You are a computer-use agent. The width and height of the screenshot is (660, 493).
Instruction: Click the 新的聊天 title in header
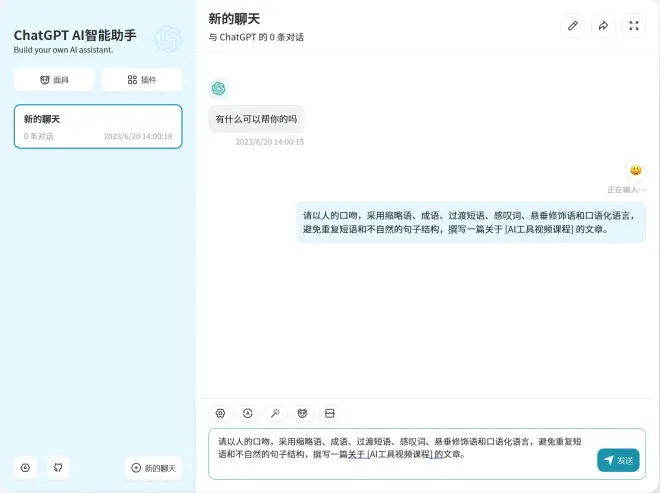click(x=234, y=19)
